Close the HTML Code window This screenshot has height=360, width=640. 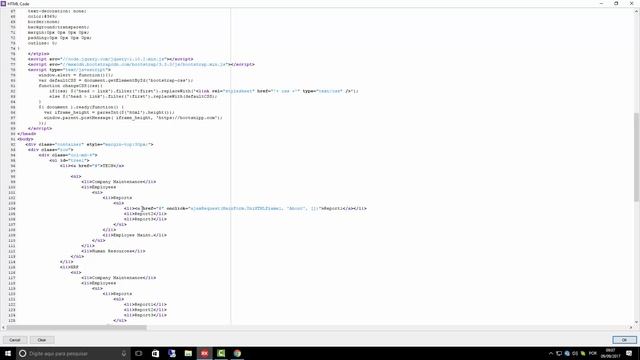point(631,3)
